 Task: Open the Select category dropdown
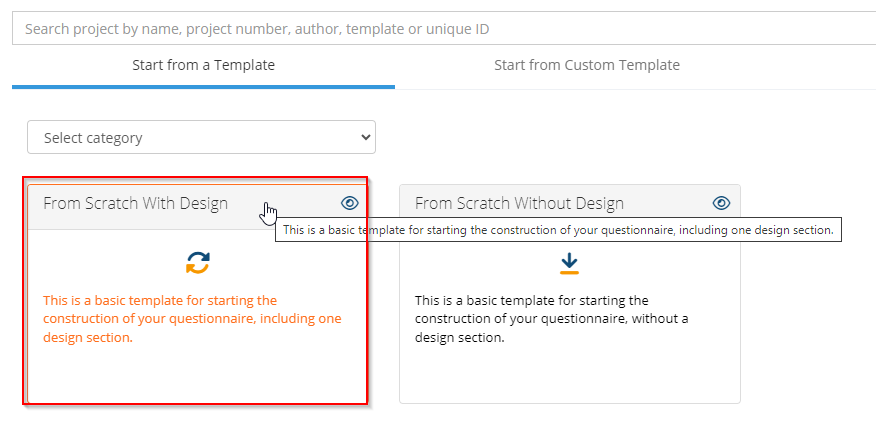click(201, 138)
